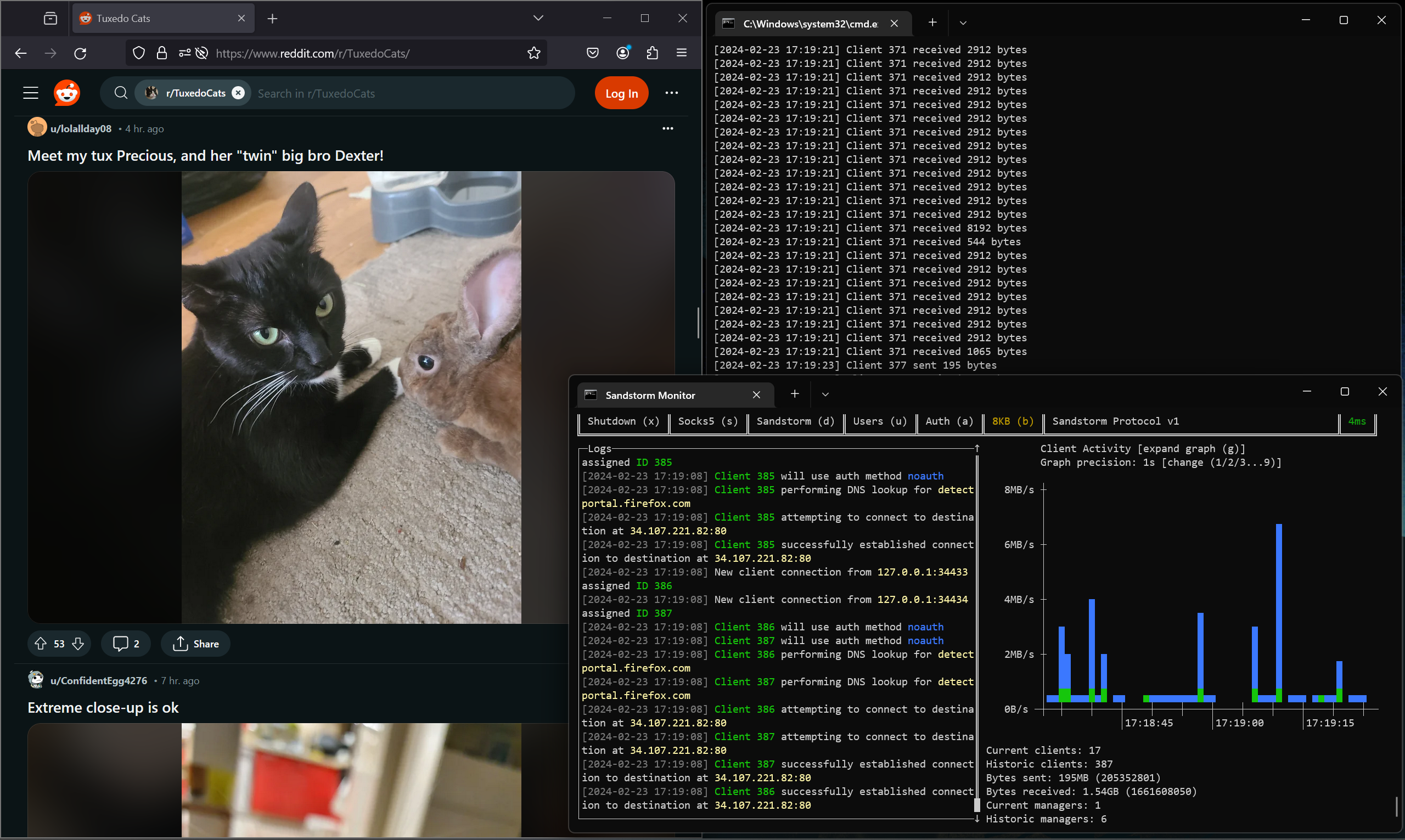Open Firefox application hamburger menu

coord(682,53)
